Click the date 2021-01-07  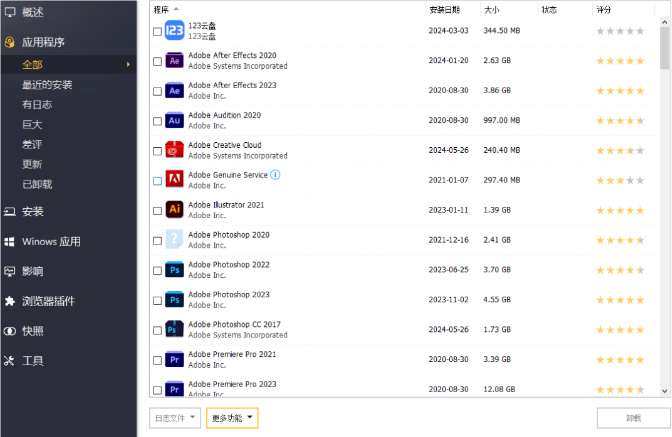click(x=448, y=180)
